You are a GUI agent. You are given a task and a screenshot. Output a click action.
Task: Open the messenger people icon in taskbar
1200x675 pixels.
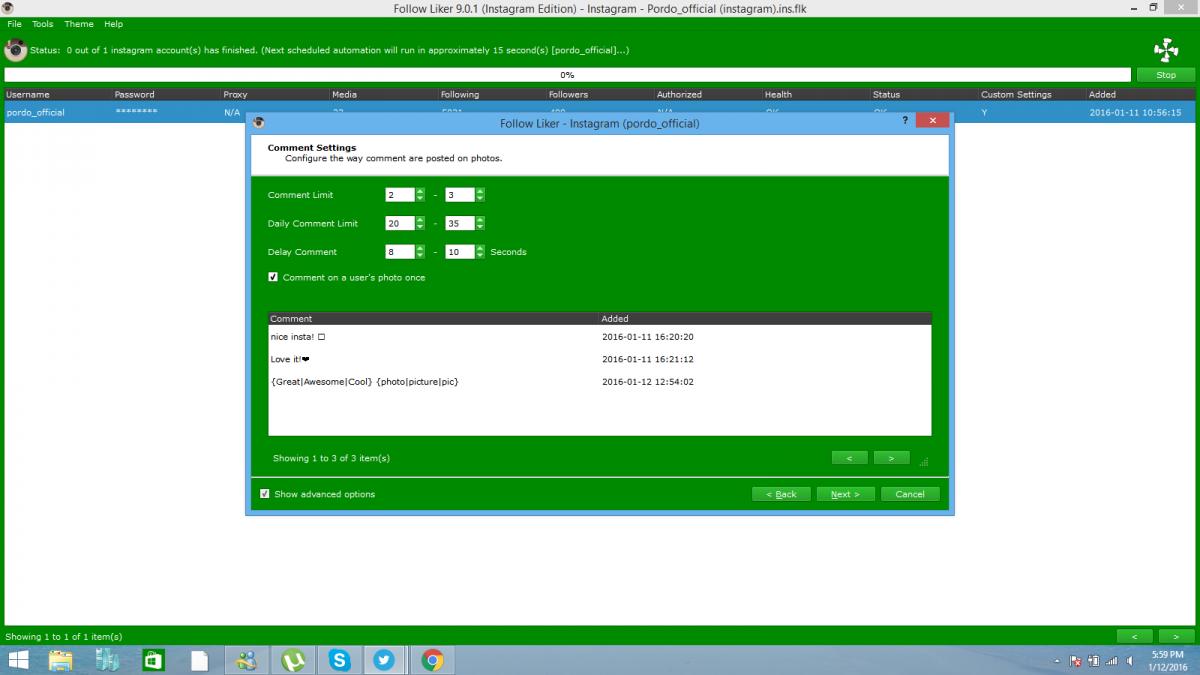(x=246, y=660)
